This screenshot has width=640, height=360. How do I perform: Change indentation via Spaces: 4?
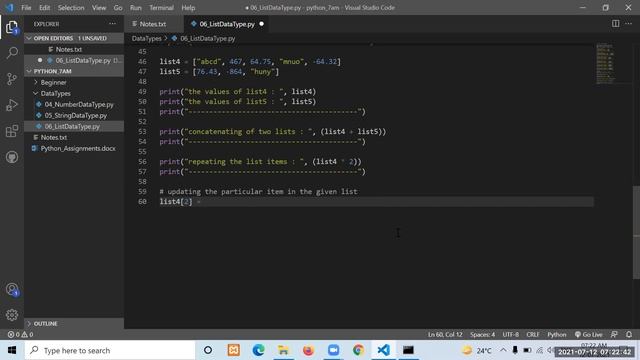pos(482,334)
